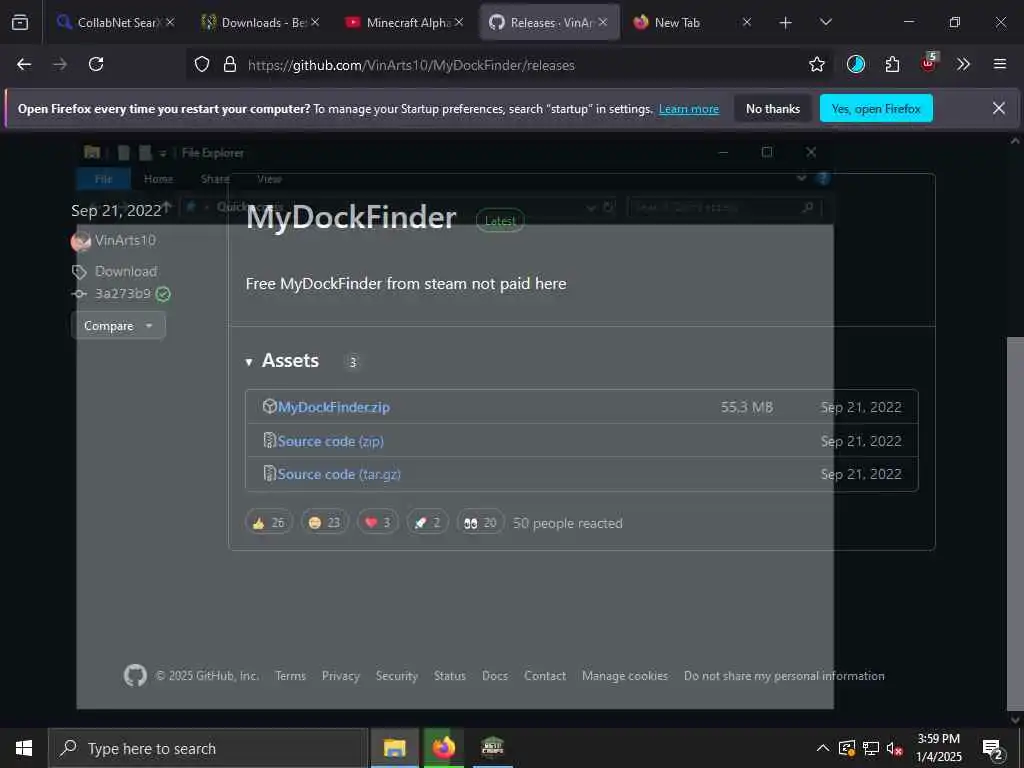Click the Firefox taskbar icon
This screenshot has width=1024, height=768.
tap(443, 748)
